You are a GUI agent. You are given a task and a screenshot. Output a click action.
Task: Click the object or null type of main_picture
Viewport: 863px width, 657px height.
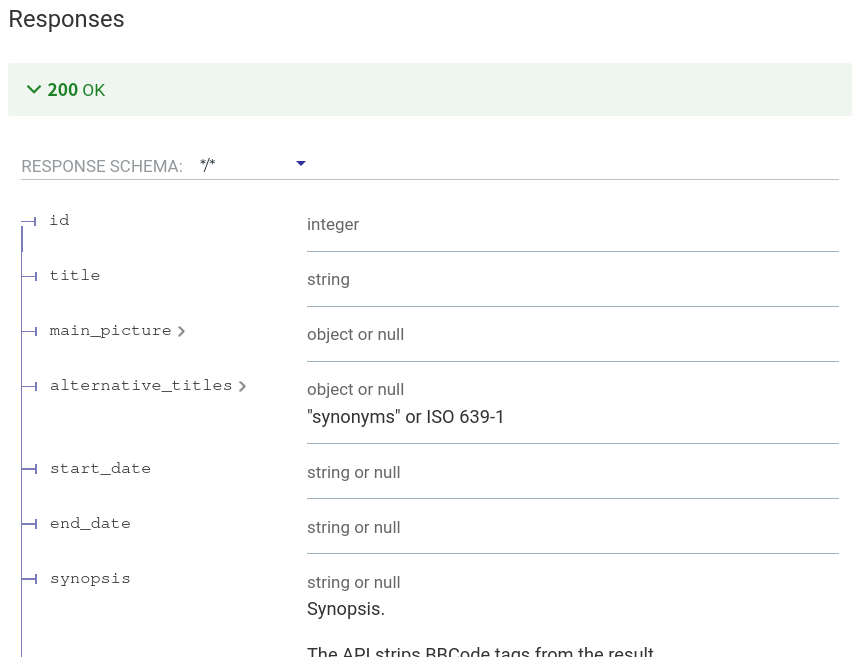355,334
